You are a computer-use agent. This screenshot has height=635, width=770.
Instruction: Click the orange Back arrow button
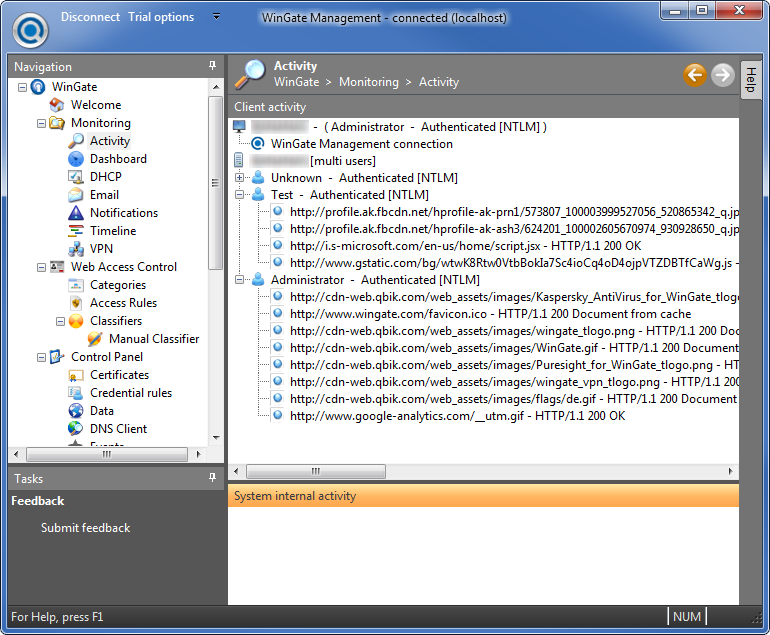(695, 75)
